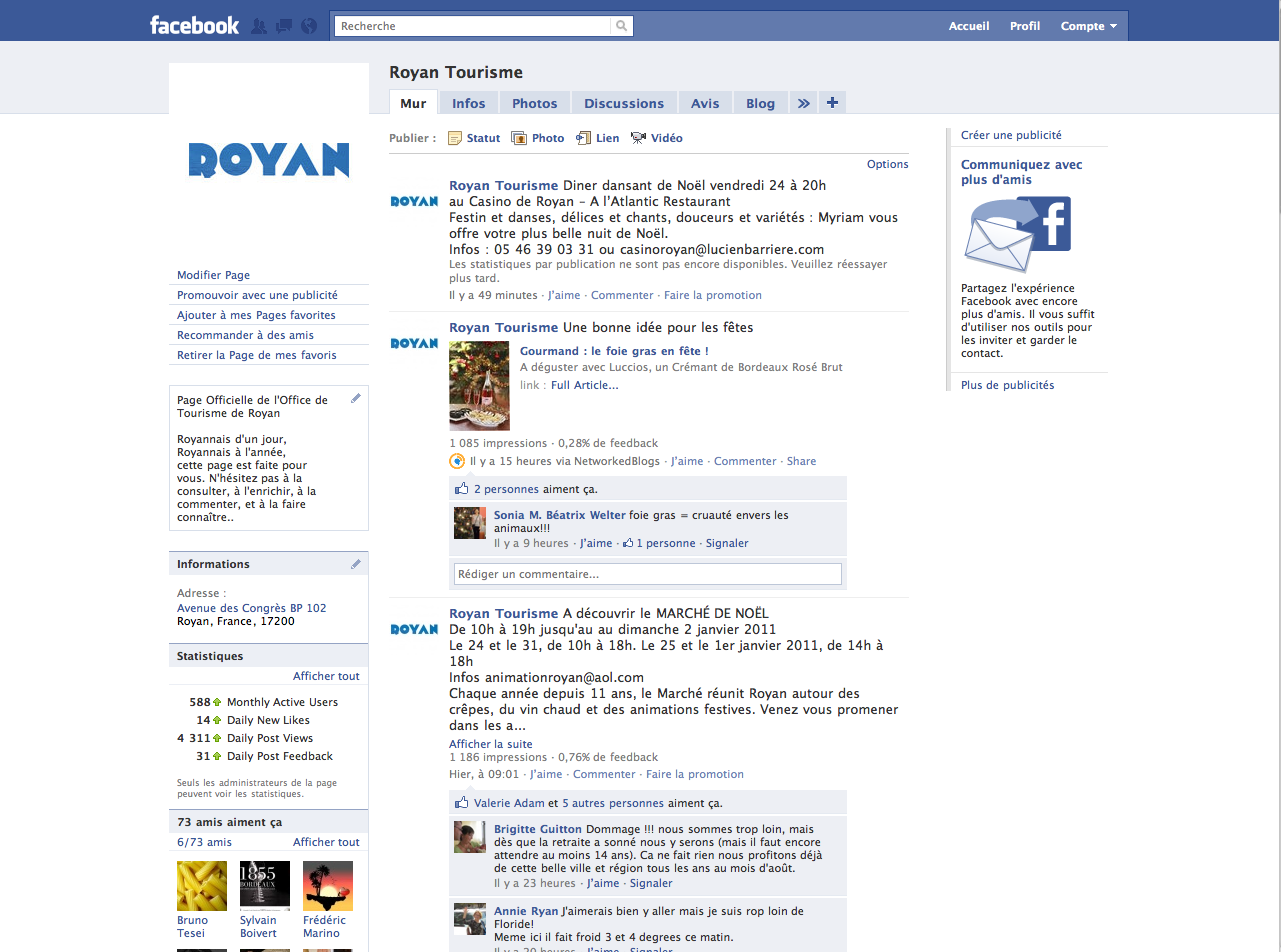Viewport: 1281px width, 952px height.
Task: Open notifications globe icon
Action: click(309, 26)
